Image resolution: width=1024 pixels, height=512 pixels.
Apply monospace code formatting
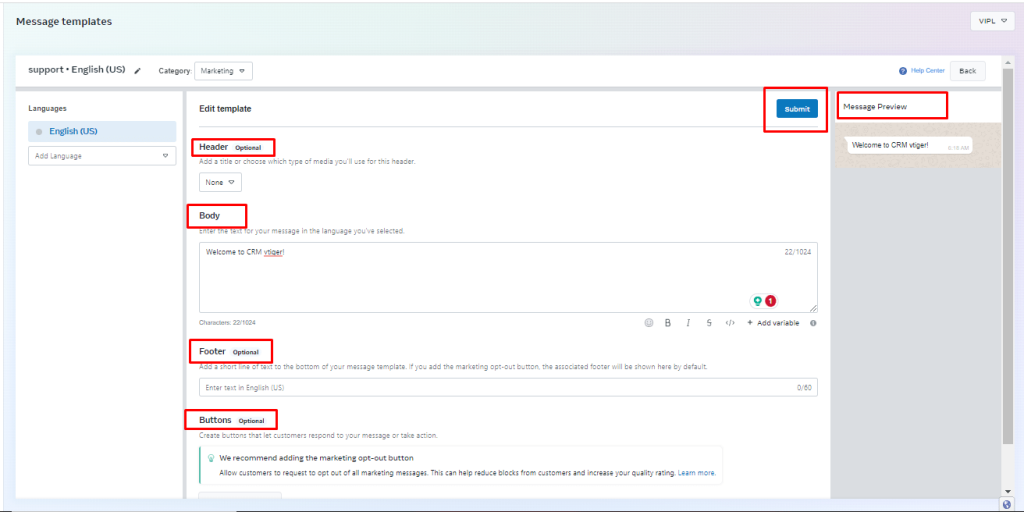coord(730,323)
